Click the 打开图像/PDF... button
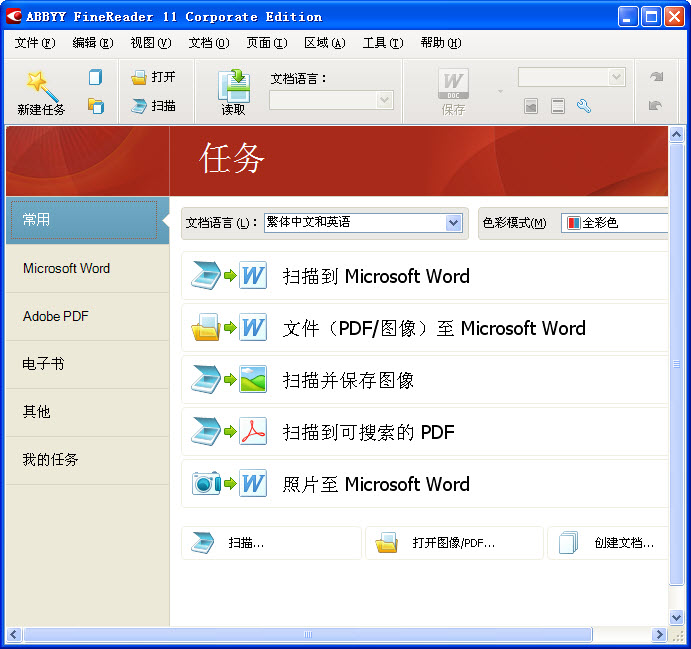 454,543
